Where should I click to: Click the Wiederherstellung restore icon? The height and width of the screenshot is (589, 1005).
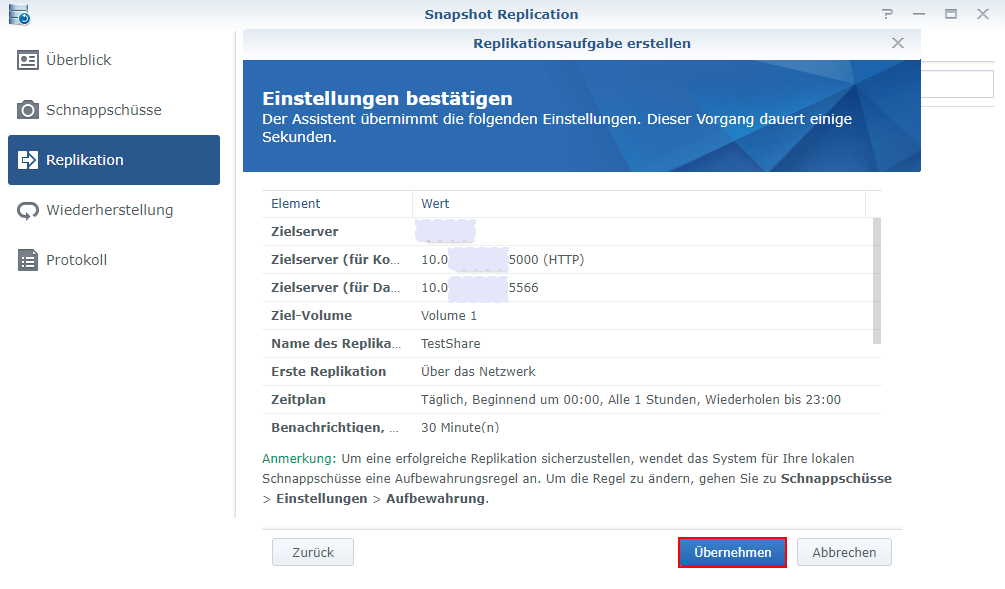tap(28, 210)
